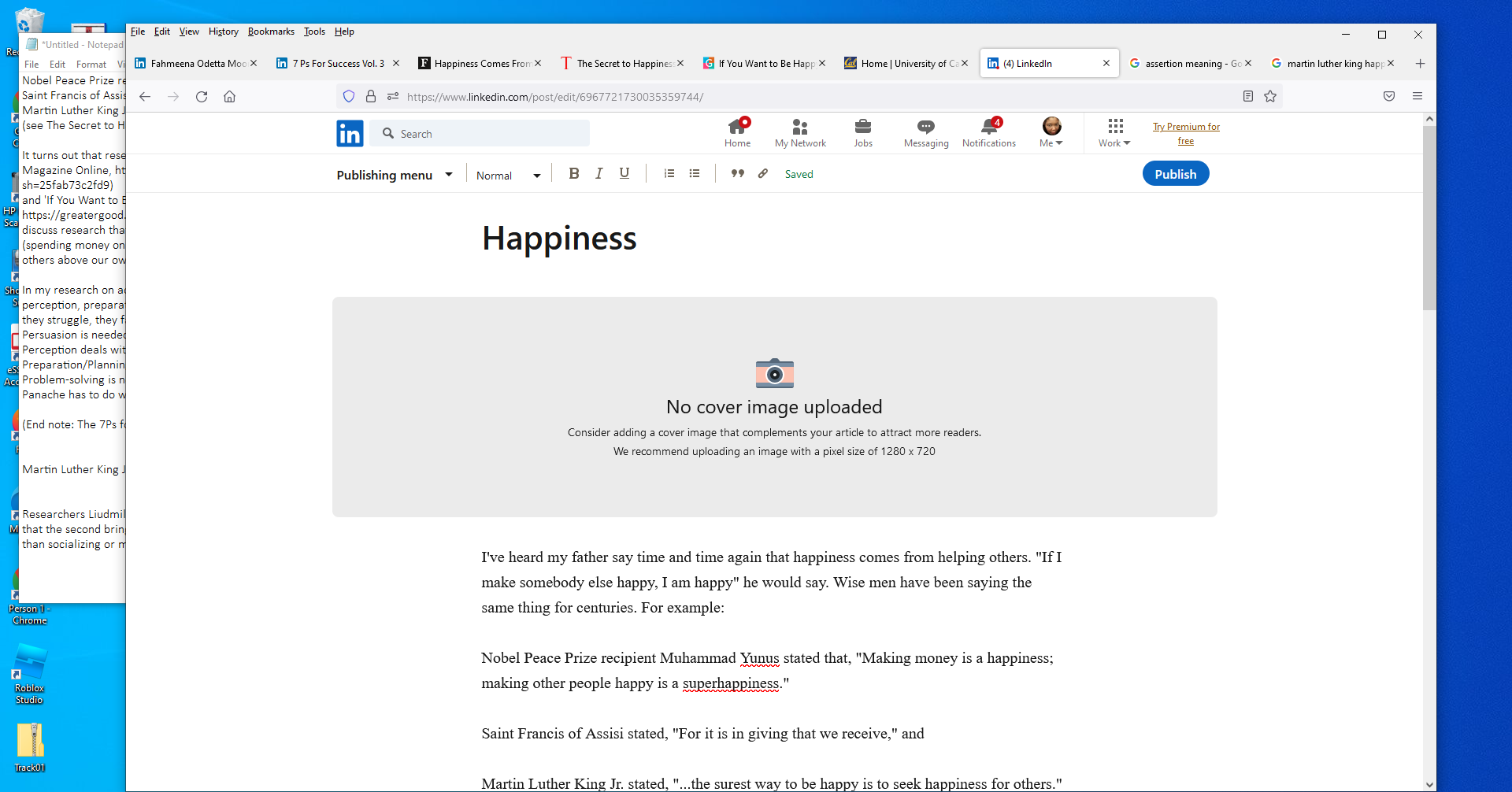Switch to The Secret to Happiness tab
The image size is (1512, 792).
tap(622, 64)
